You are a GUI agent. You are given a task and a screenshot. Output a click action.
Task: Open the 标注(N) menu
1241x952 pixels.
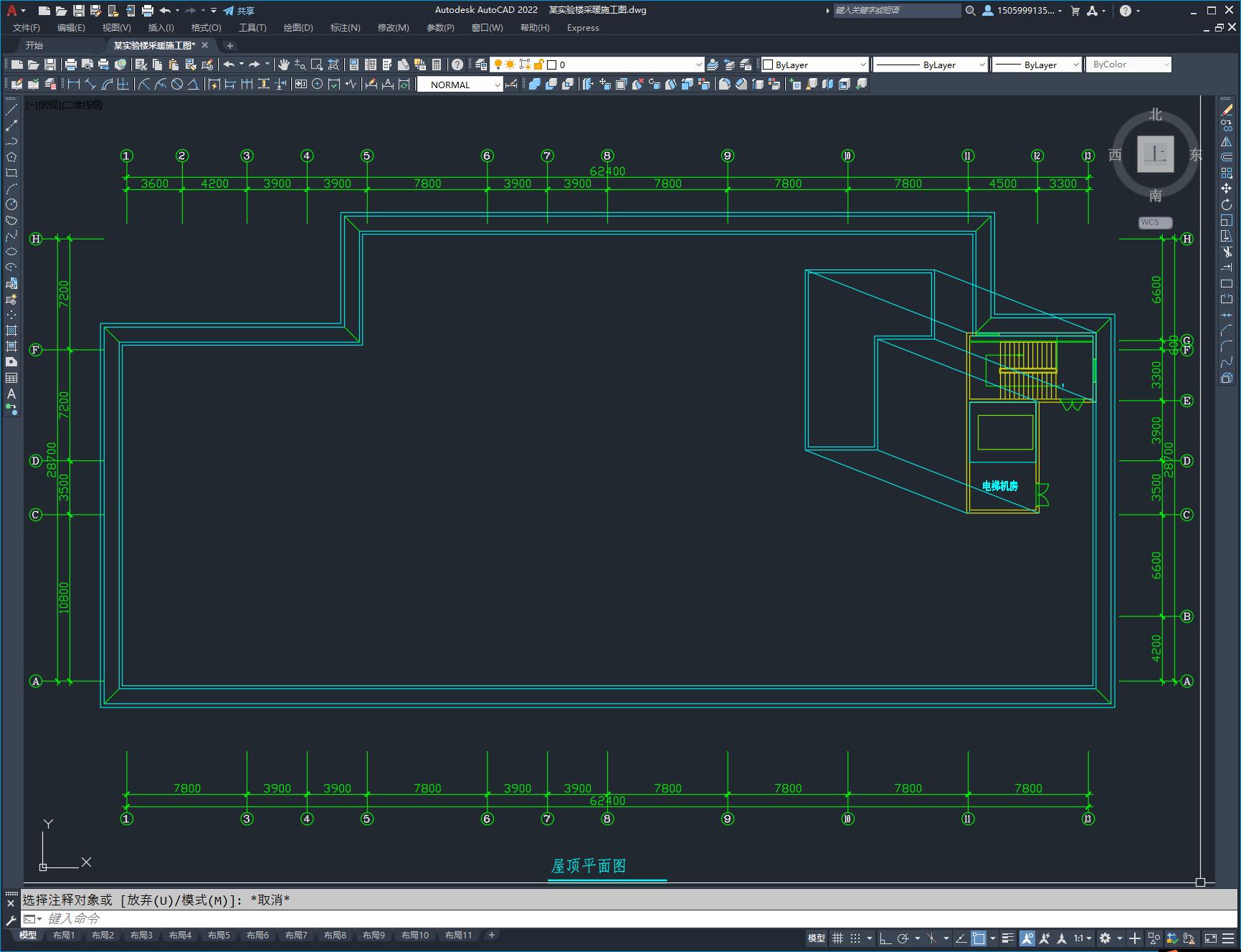click(345, 28)
